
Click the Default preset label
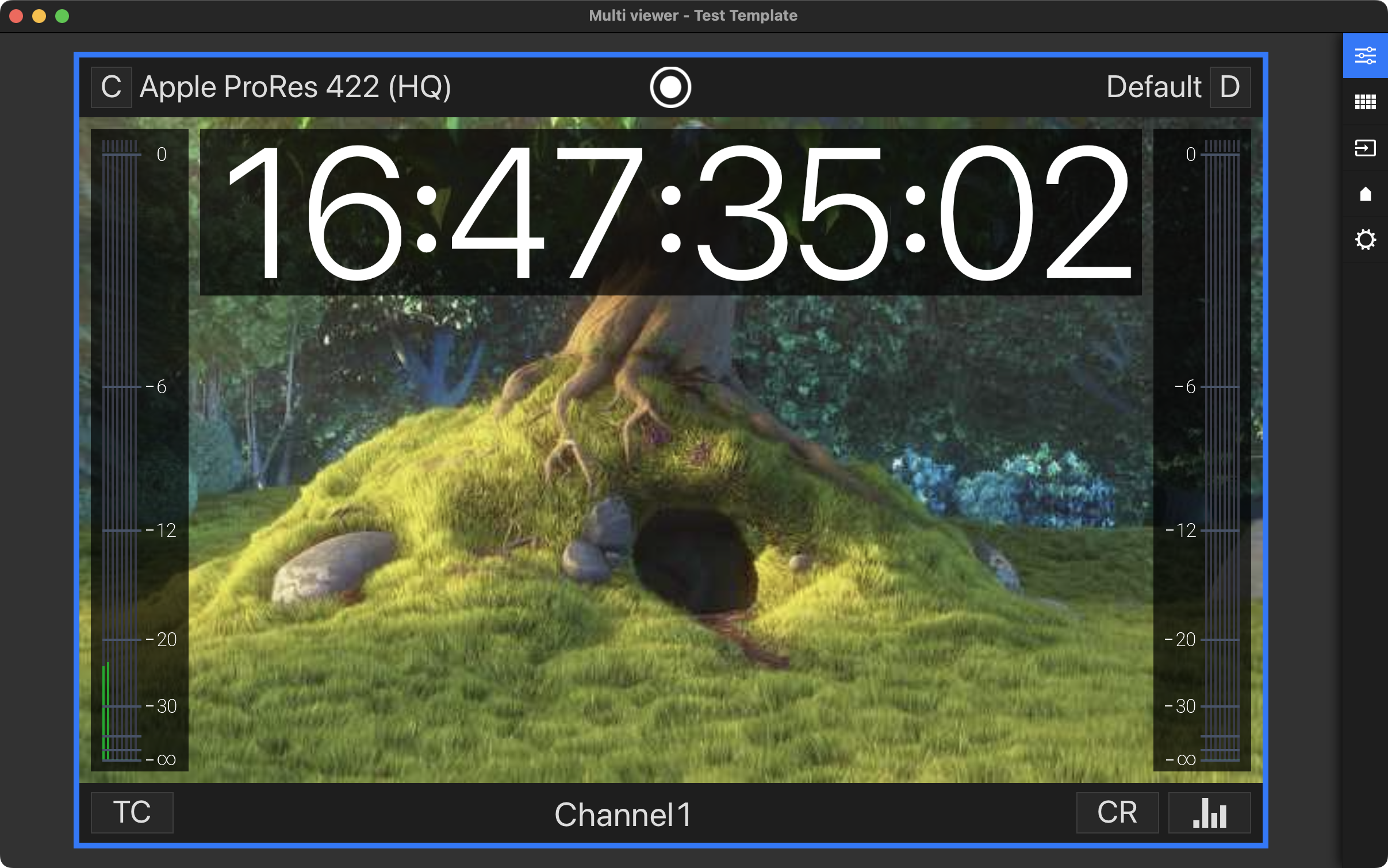[x=1153, y=87]
